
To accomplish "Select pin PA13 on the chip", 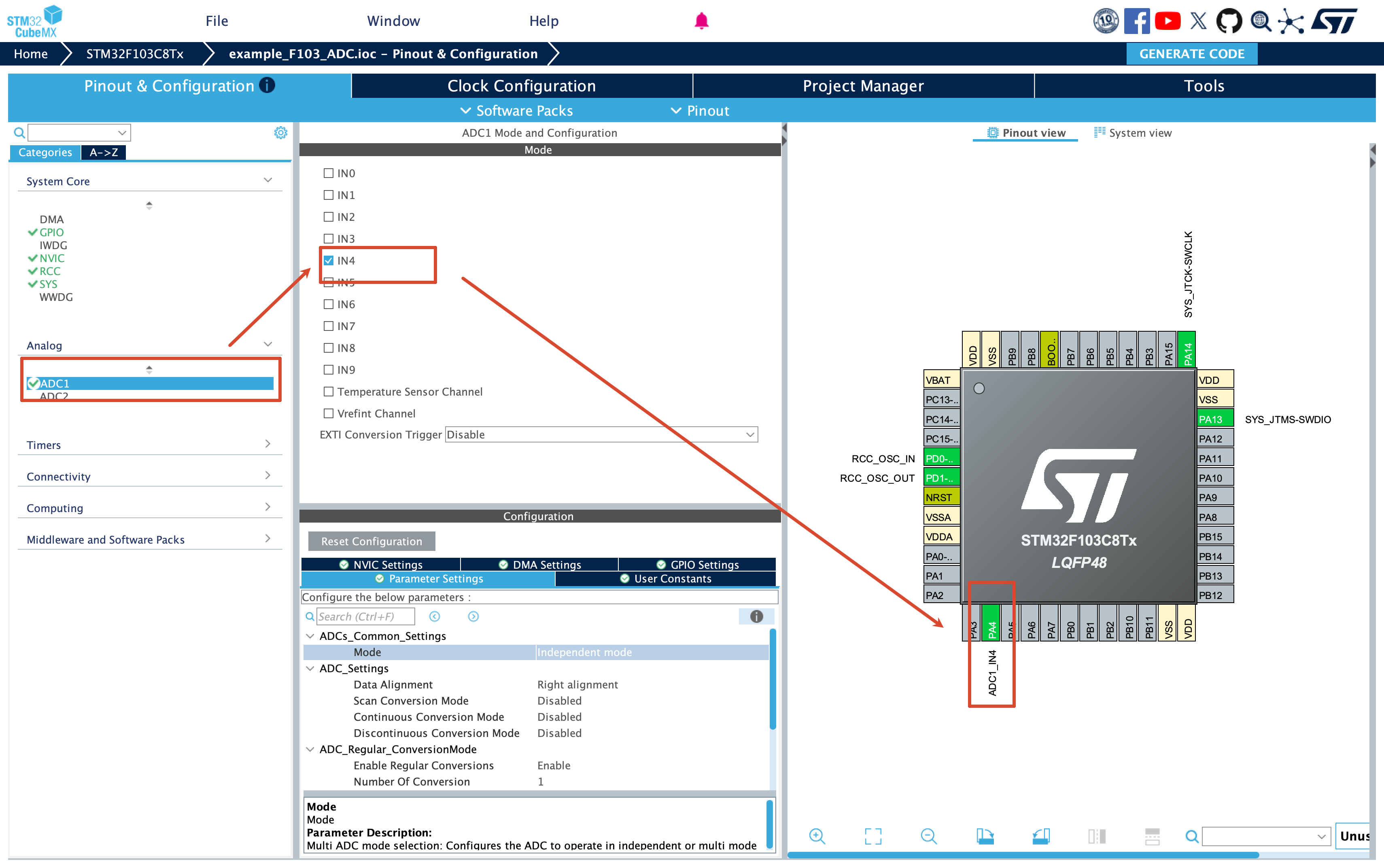I will coord(1214,419).
